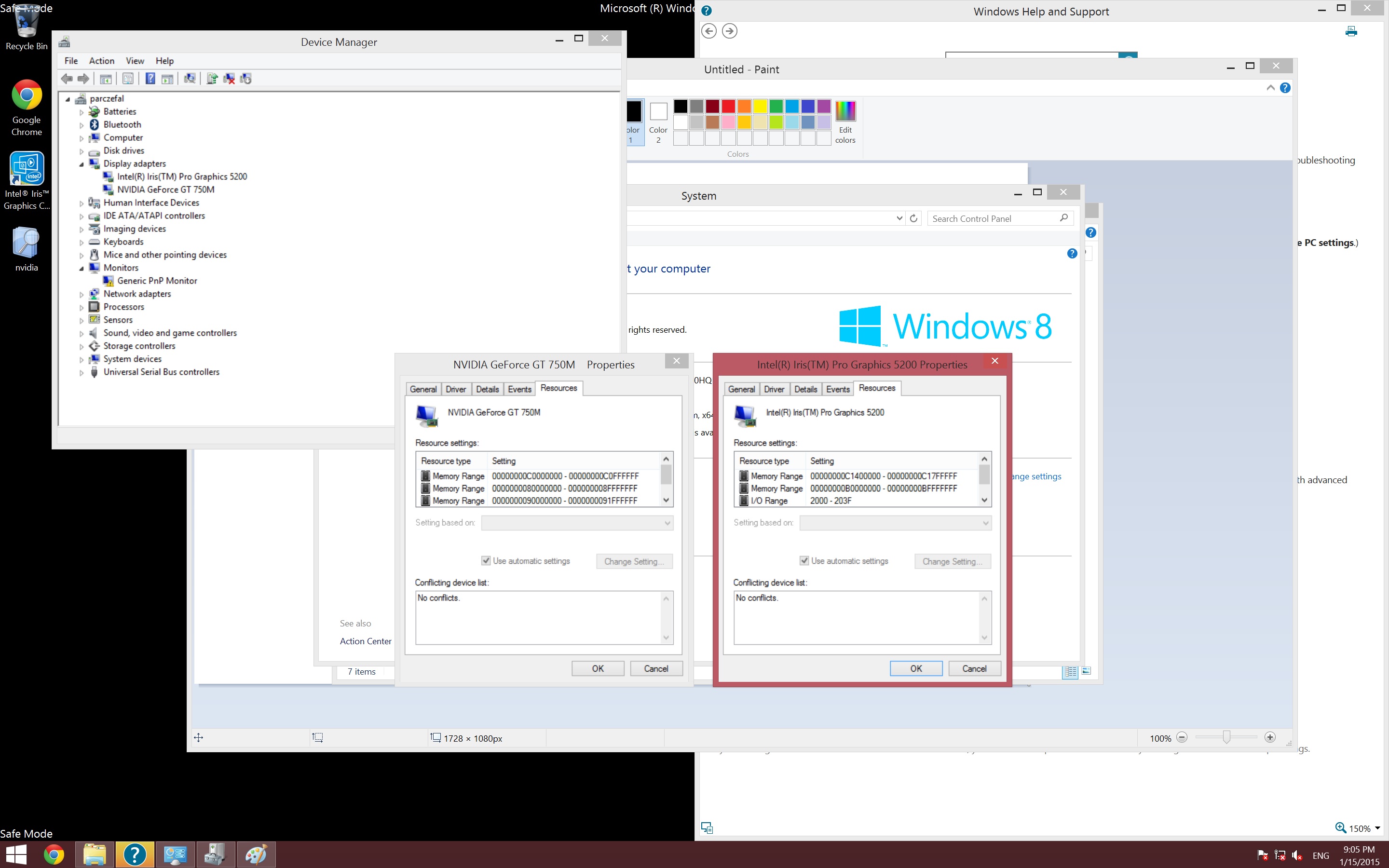
Task: Select NVIDIA GeForce GT 750M in device tree
Action: coord(165,190)
